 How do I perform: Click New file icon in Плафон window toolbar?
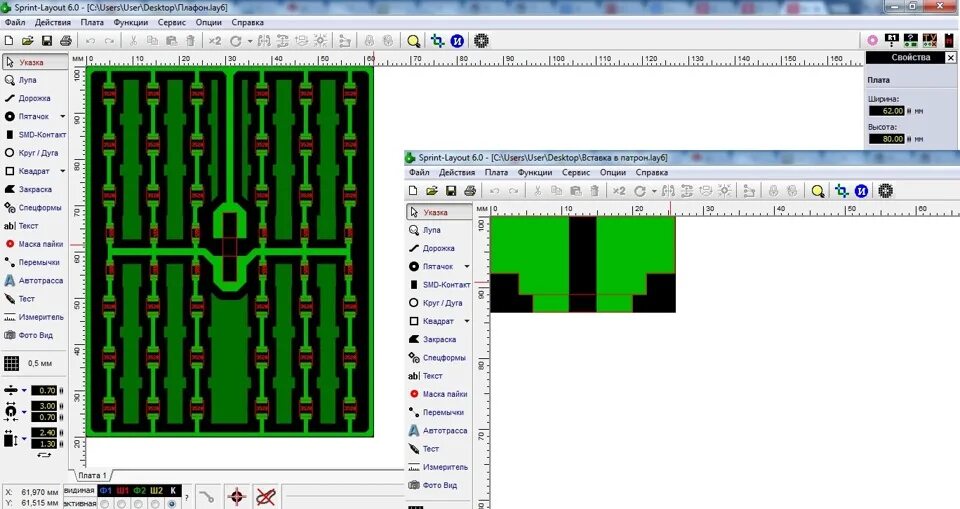tap(9, 41)
